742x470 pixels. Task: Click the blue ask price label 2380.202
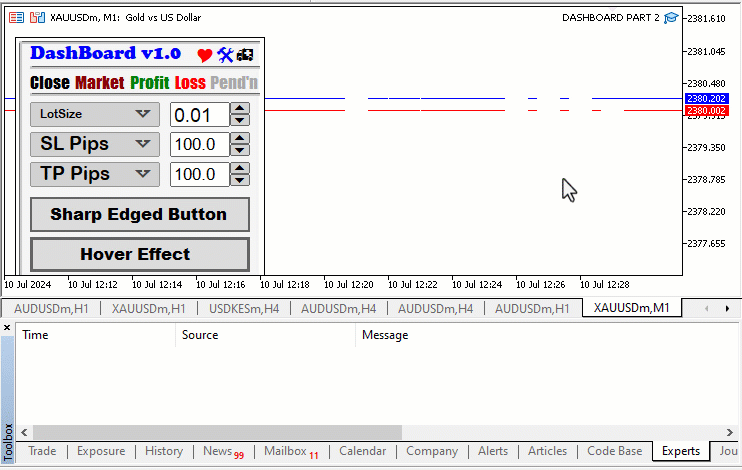(x=707, y=98)
